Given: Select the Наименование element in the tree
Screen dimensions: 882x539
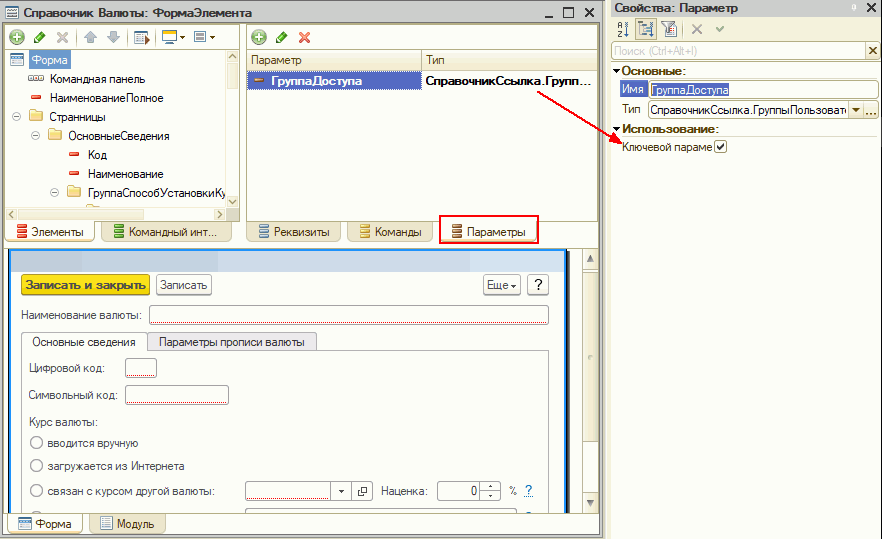Looking at the screenshot, I should coord(125,174).
